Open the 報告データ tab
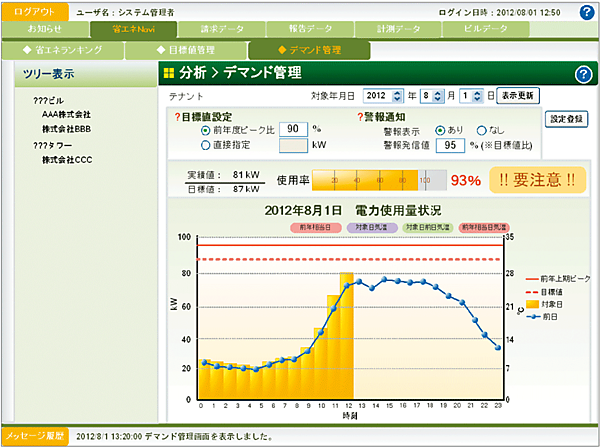The height and width of the screenshot is (448, 600). [310, 29]
